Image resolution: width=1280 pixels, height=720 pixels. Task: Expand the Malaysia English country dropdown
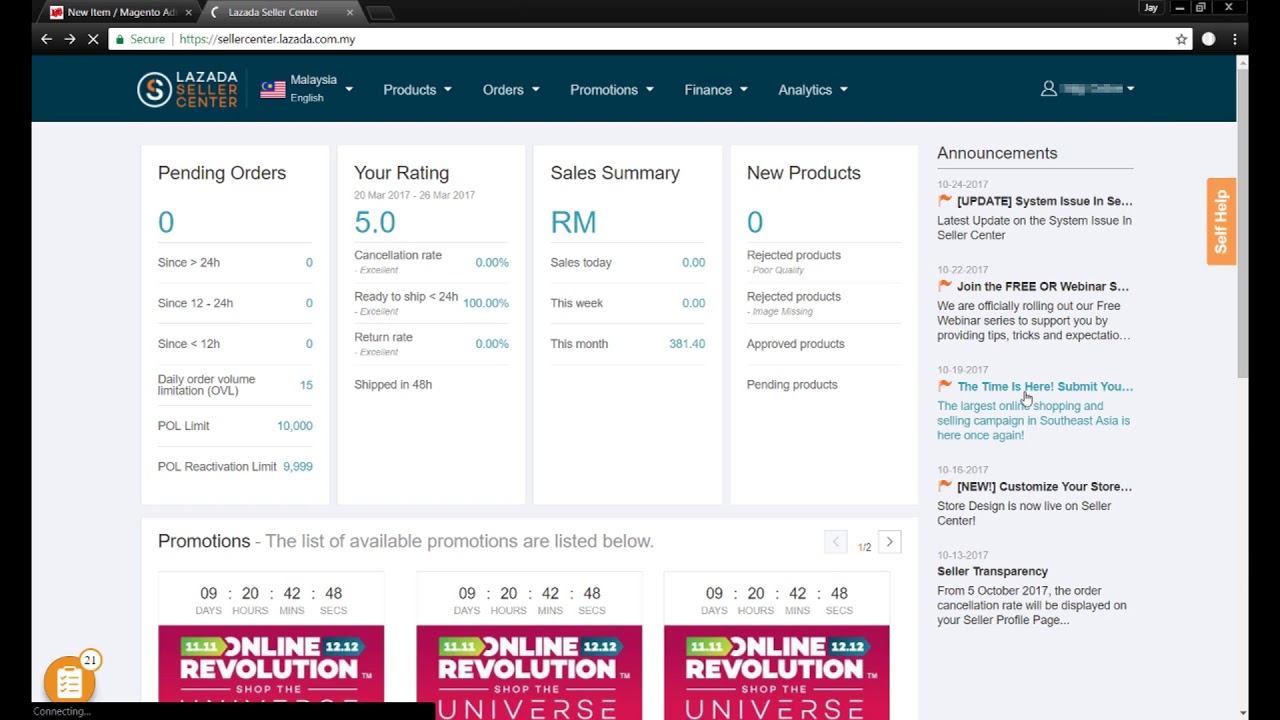[x=348, y=89]
